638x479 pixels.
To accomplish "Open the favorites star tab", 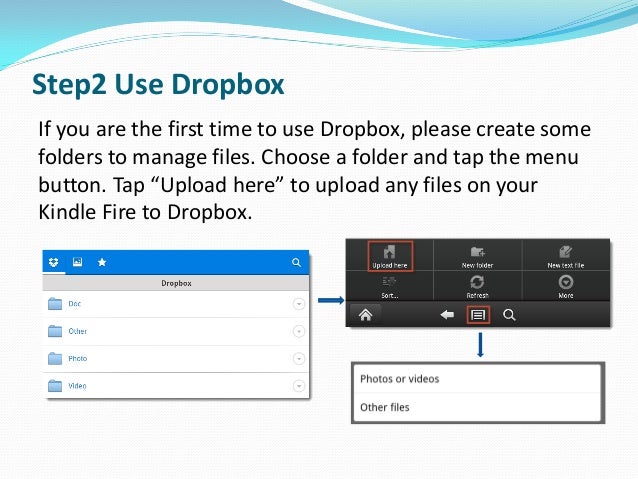I will (102, 262).
